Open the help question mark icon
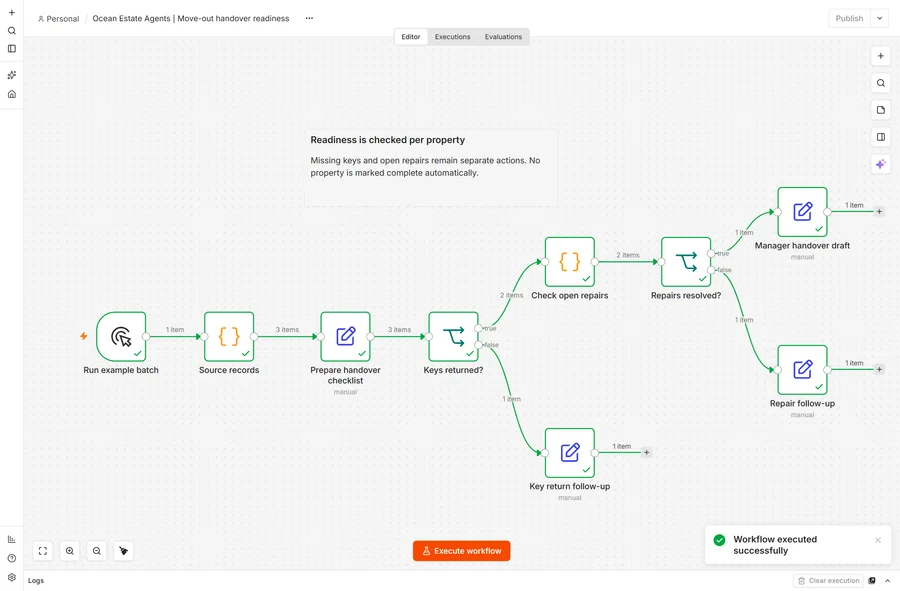This screenshot has width=900, height=591. point(11,558)
